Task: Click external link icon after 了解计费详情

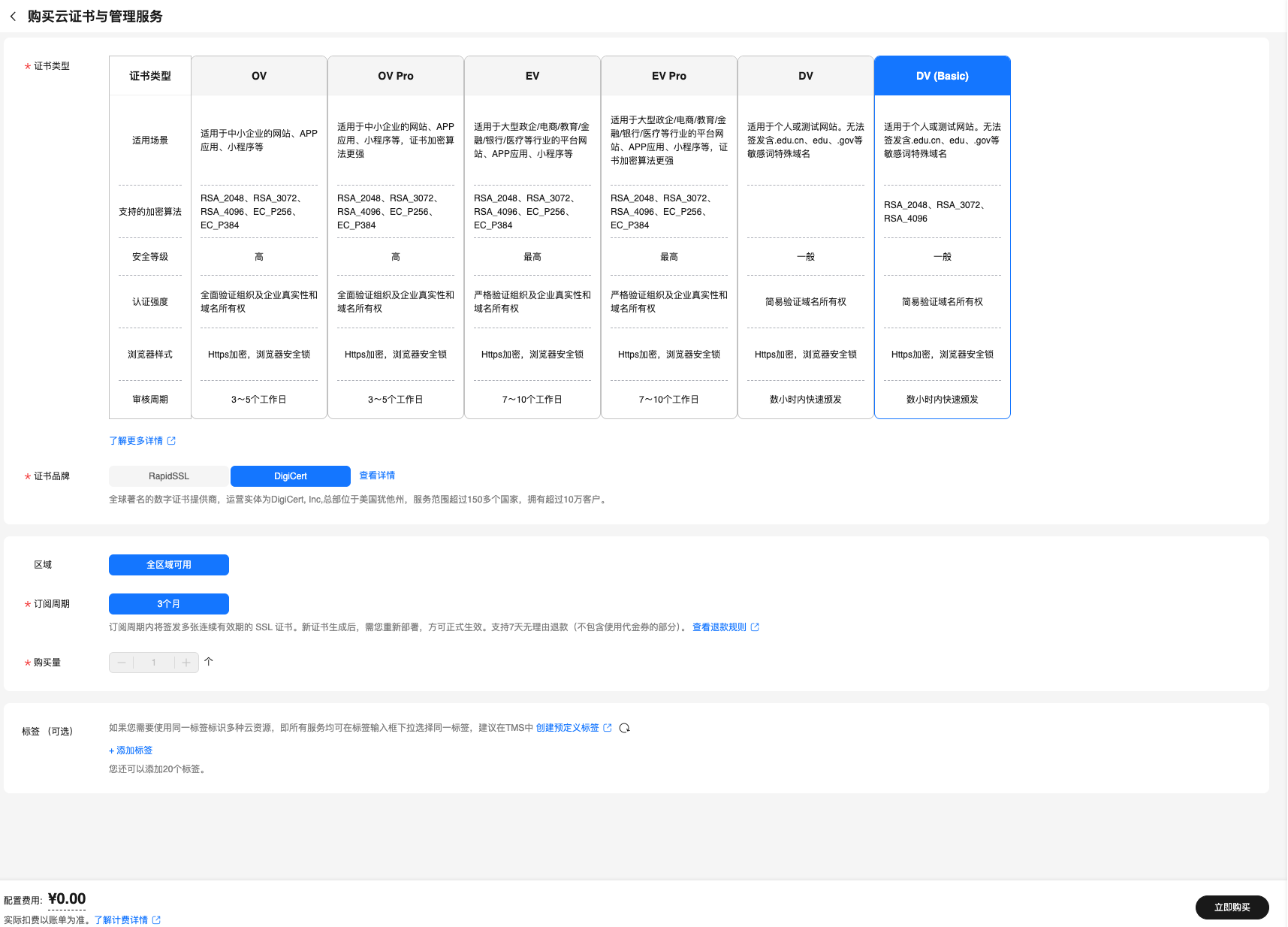Action: coord(156,919)
